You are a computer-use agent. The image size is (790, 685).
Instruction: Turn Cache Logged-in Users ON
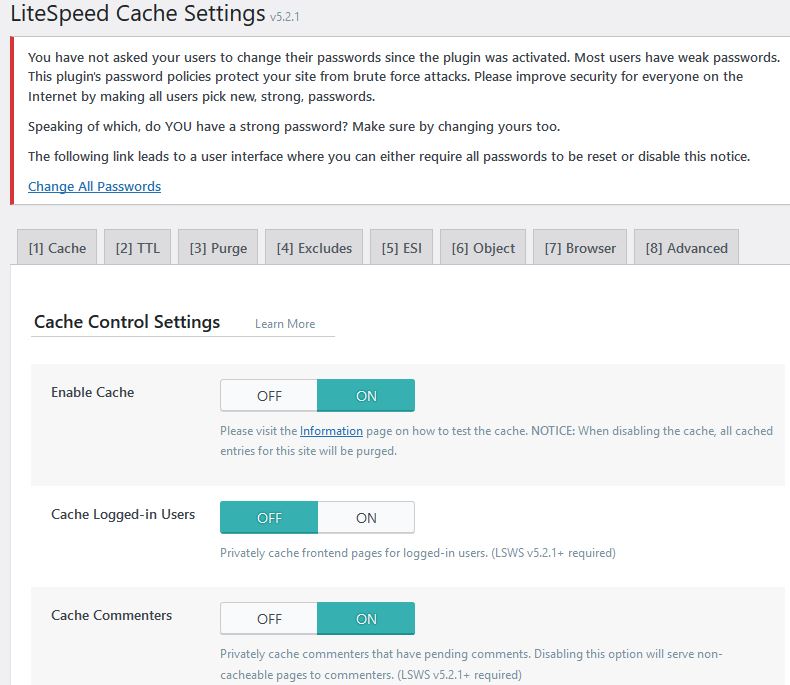[x=366, y=518]
